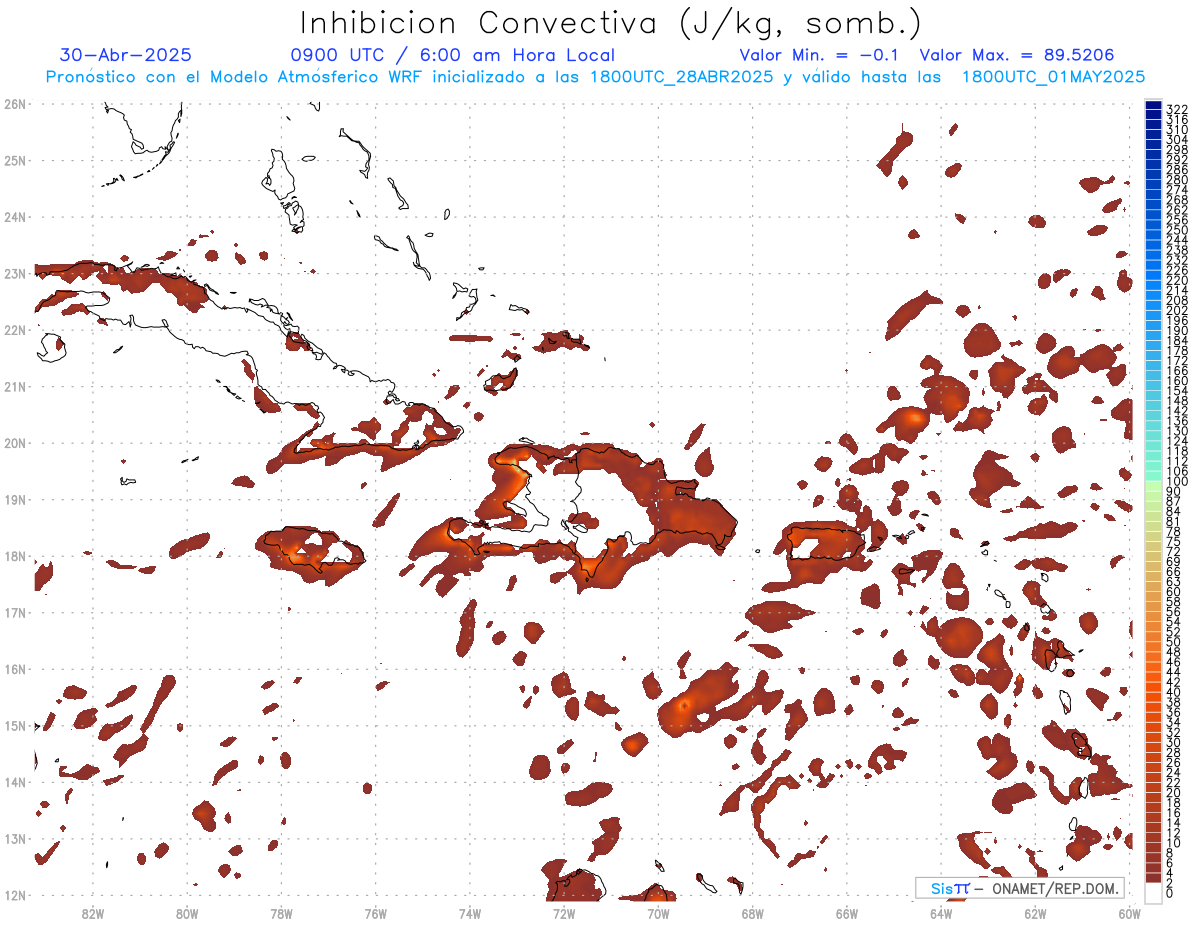Select latitude label 19N
1200x927 pixels.
15,499
